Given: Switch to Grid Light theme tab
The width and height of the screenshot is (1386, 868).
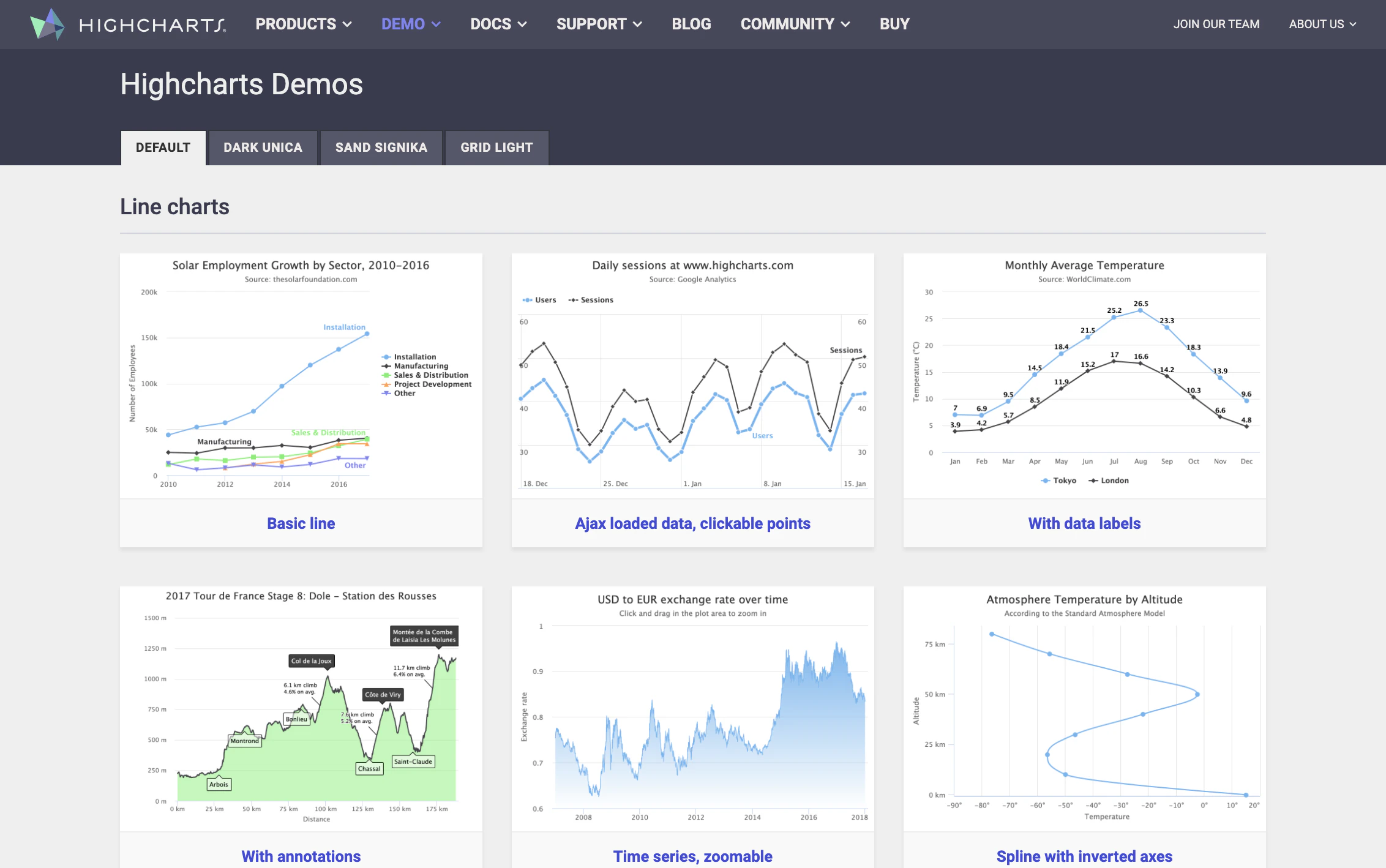Looking at the screenshot, I should tap(496, 148).
